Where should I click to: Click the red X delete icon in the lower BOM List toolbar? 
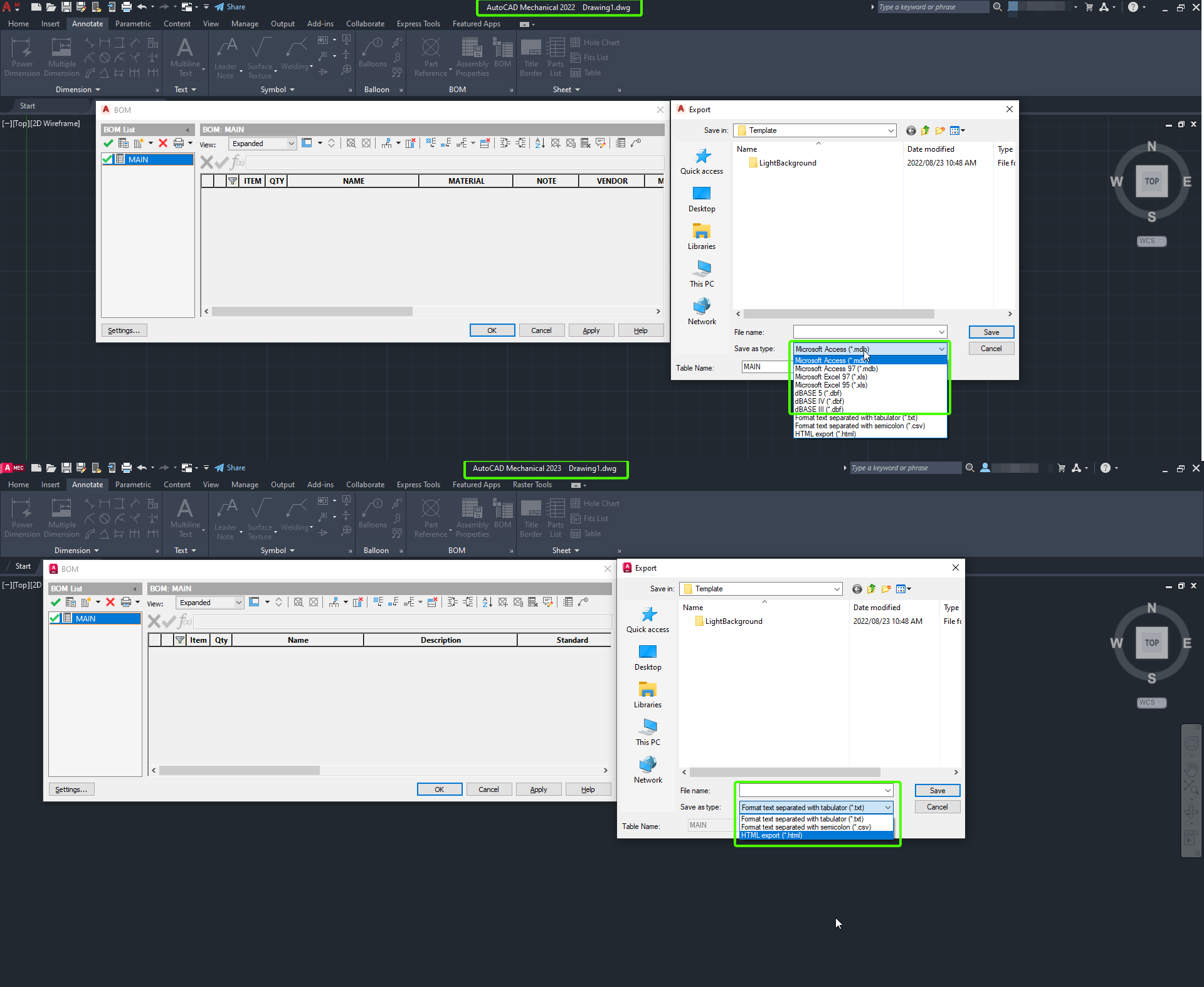(110, 602)
